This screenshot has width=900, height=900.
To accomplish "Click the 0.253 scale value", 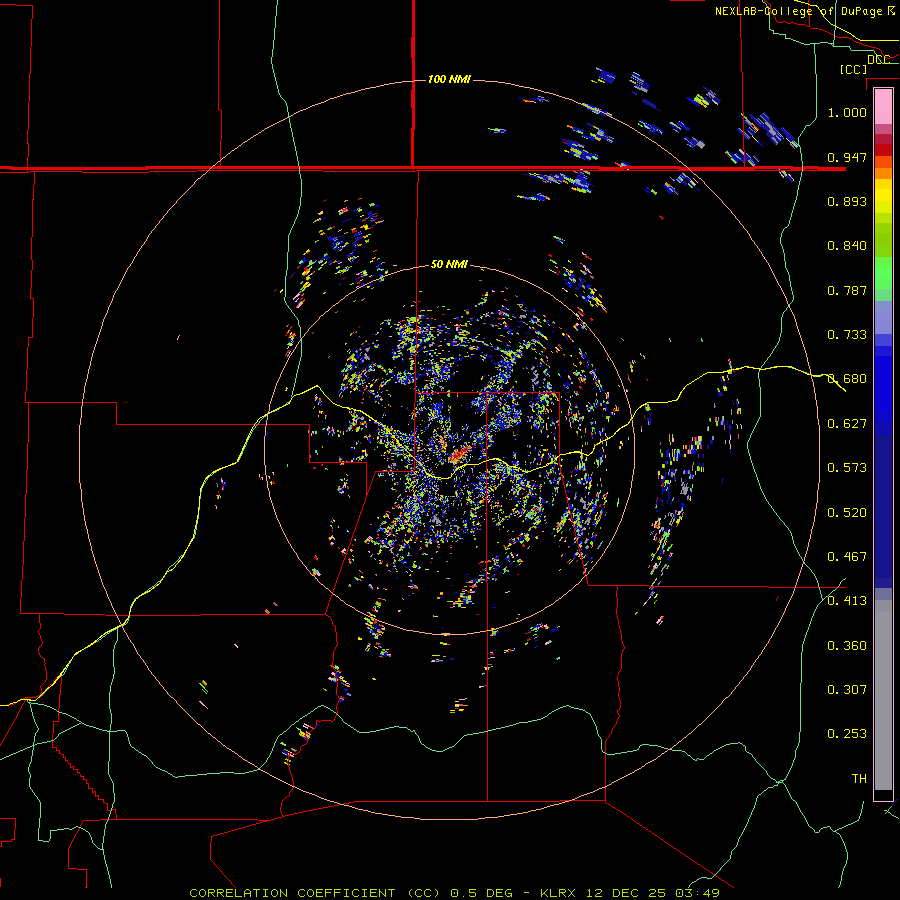I will click(x=847, y=734).
